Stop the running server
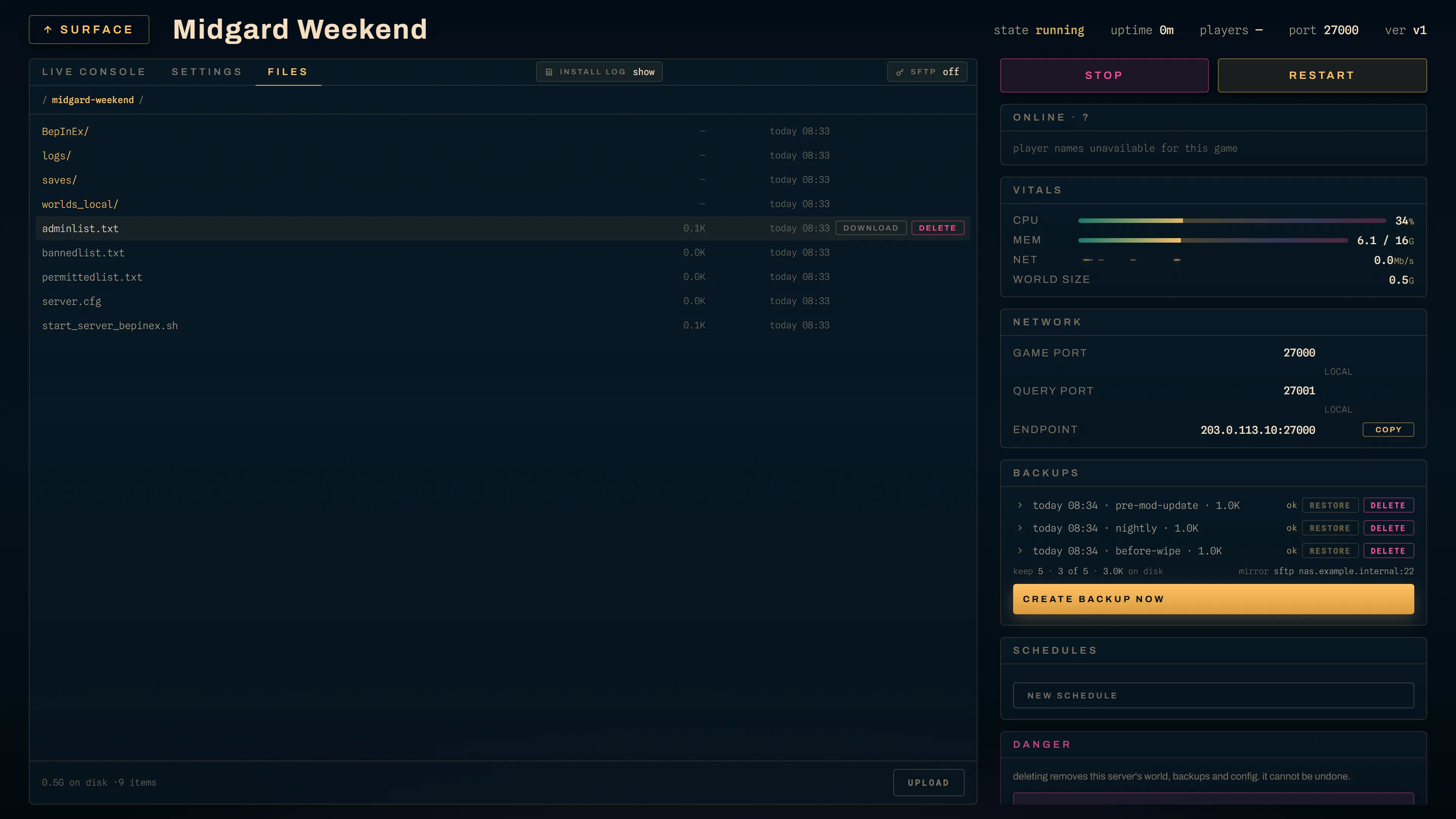The image size is (1456, 819). click(1104, 75)
